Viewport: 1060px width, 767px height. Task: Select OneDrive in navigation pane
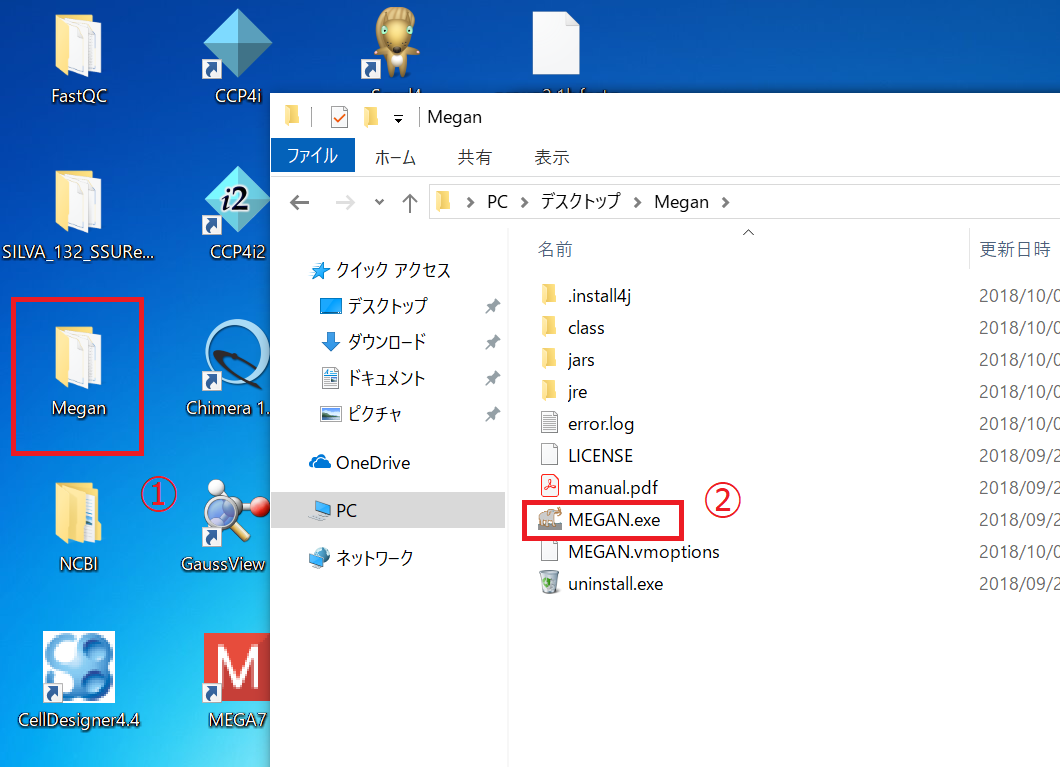(360, 462)
